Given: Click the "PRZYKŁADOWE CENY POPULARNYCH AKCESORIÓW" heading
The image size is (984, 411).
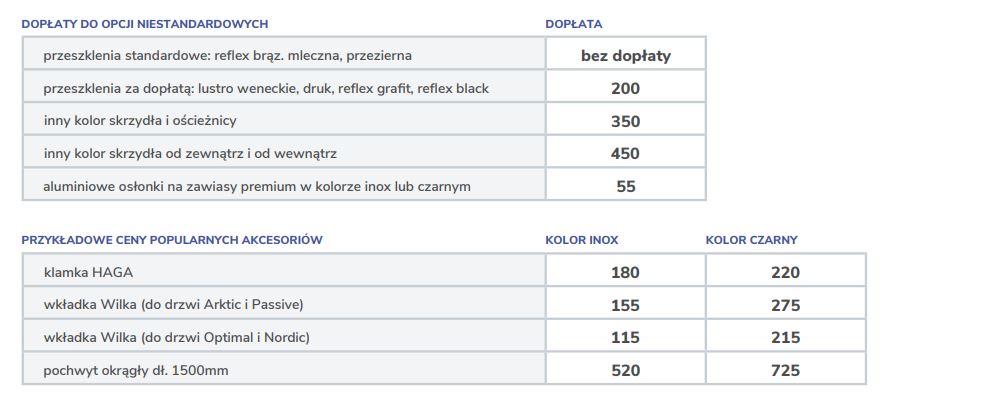Looking at the screenshot, I should coord(172,240).
